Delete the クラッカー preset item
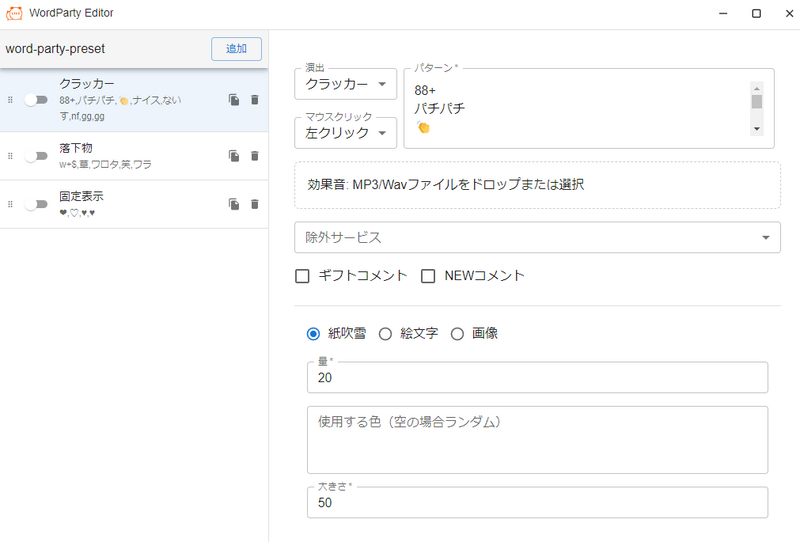800x542 pixels. tap(255, 100)
